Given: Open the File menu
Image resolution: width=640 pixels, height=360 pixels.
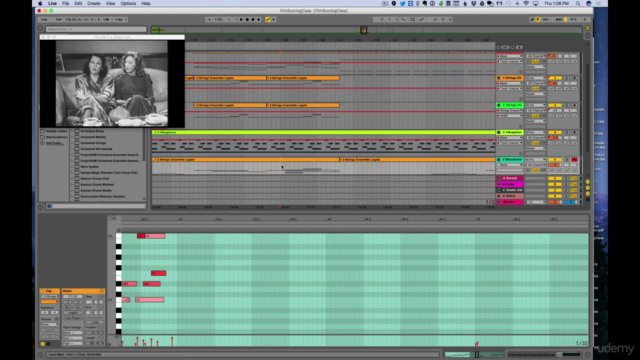Looking at the screenshot, I should [65, 3].
